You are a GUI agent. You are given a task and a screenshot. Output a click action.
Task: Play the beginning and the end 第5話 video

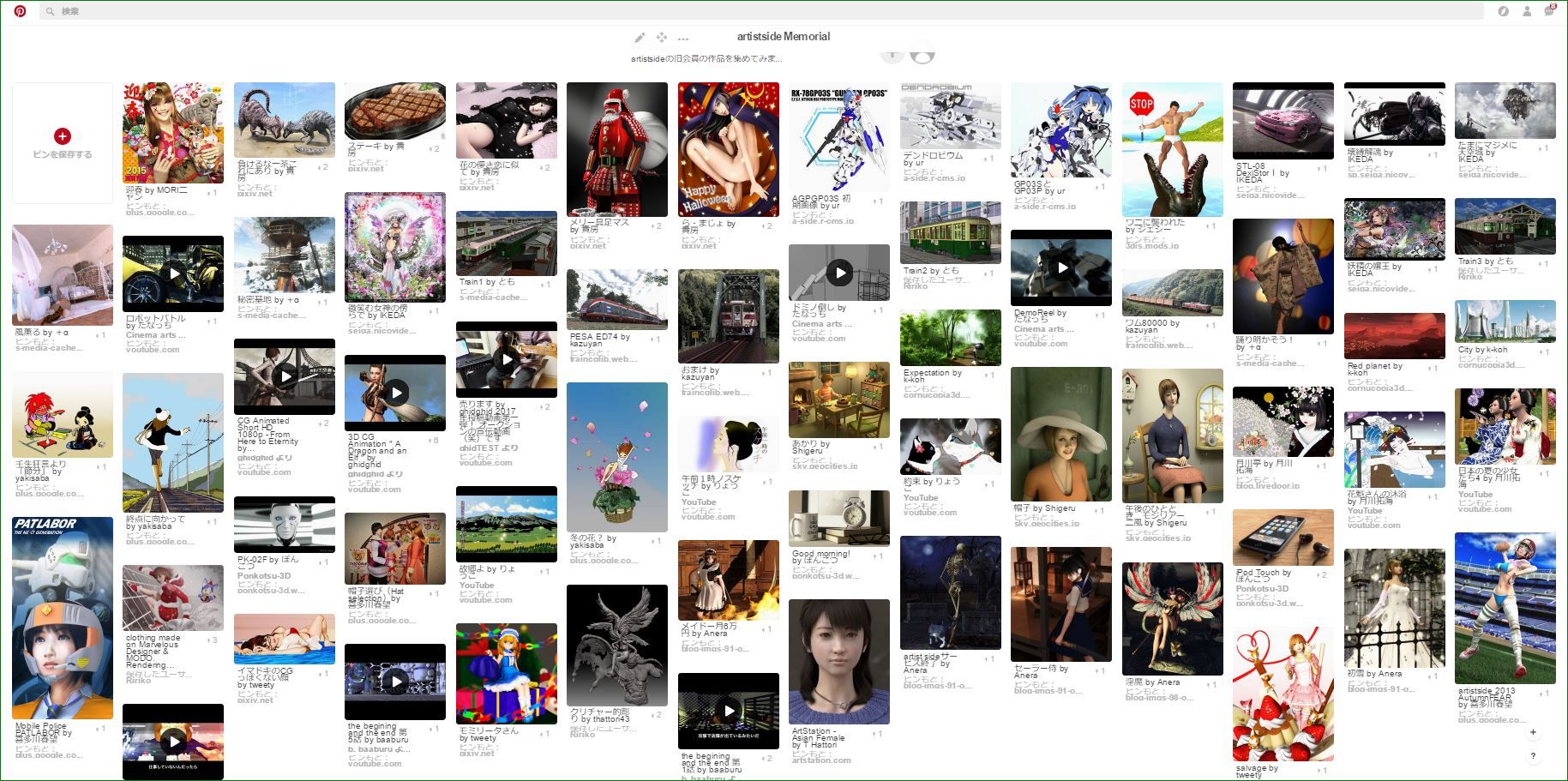pyautogui.click(x=396, y=682)
